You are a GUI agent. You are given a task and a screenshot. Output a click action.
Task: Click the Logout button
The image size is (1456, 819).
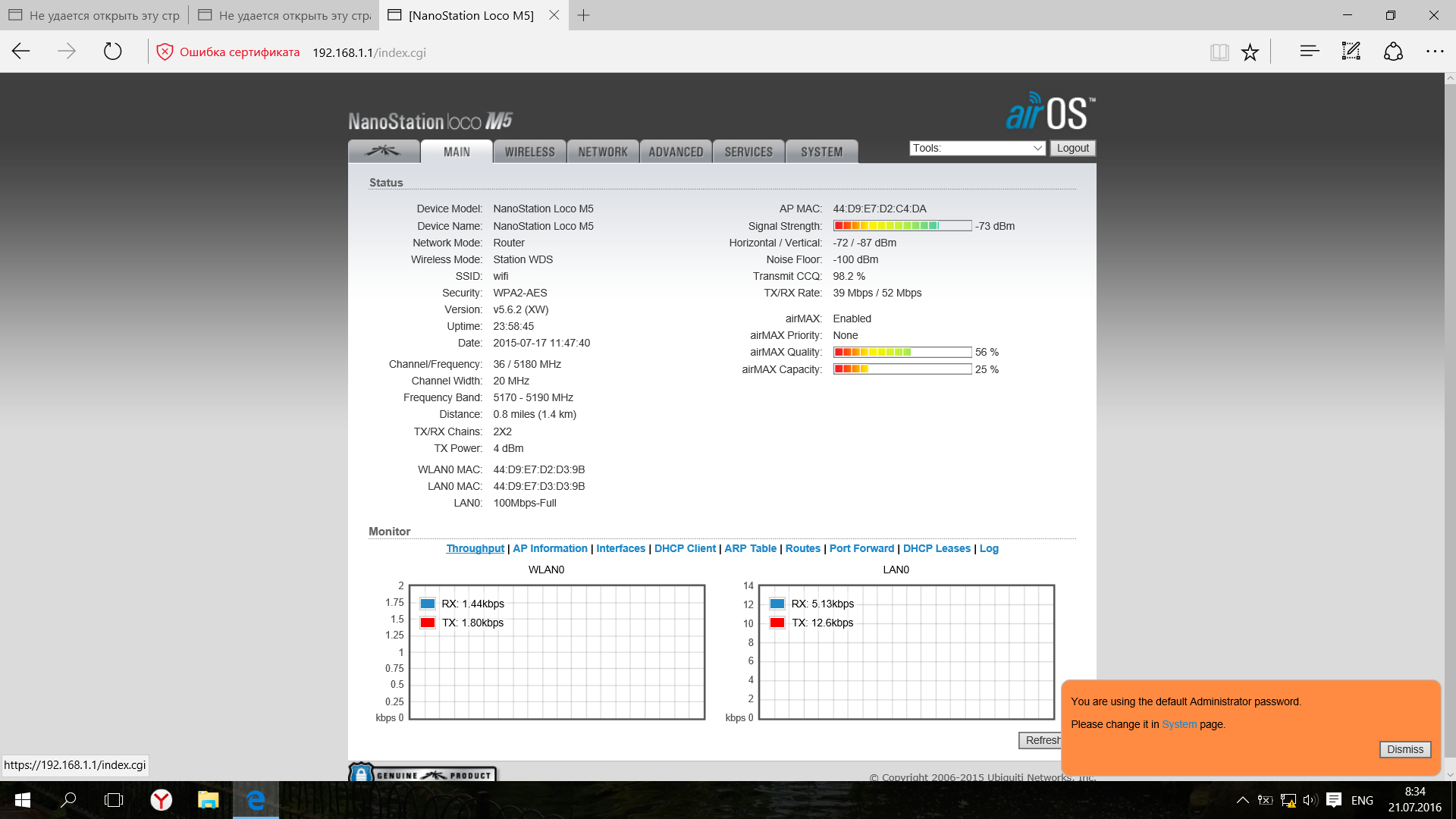[1072, 148]
